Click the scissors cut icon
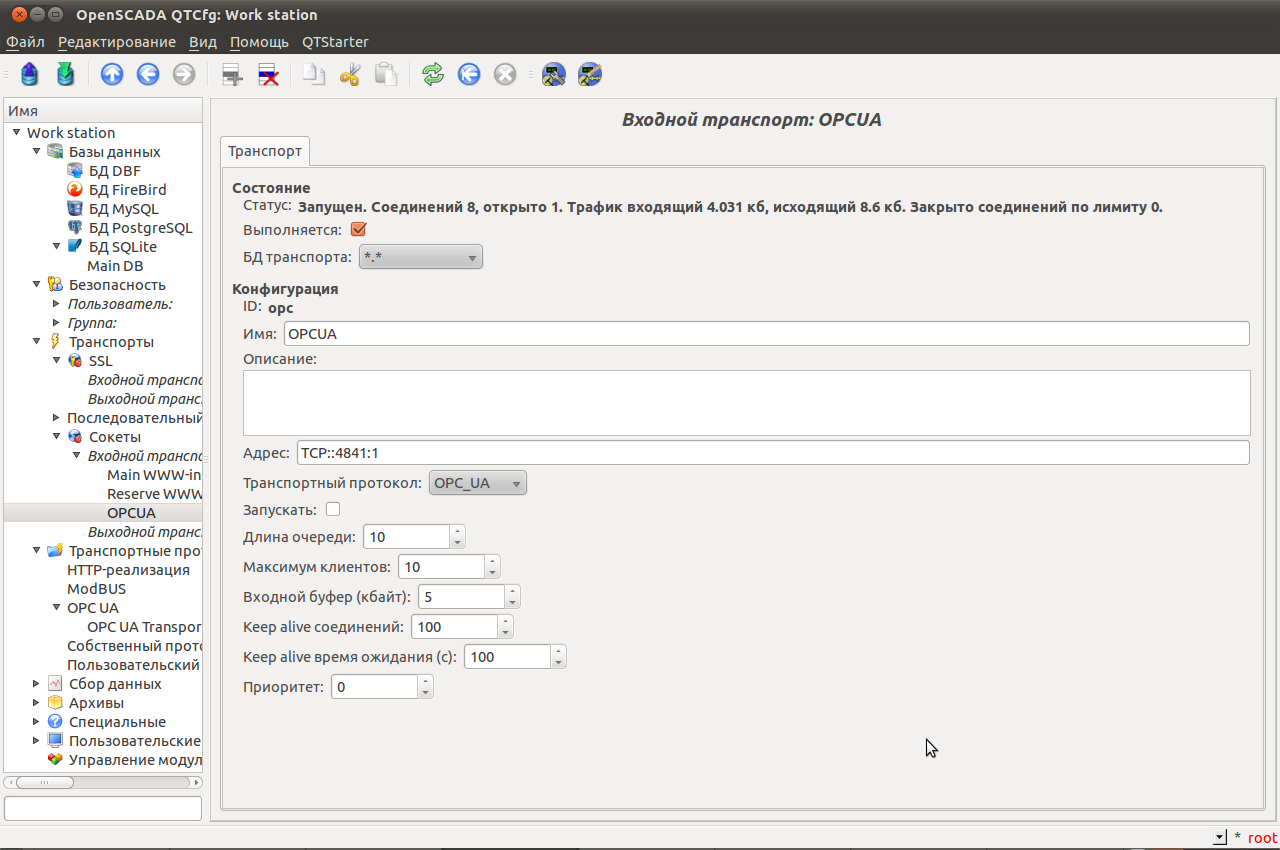 pos(349,74)
